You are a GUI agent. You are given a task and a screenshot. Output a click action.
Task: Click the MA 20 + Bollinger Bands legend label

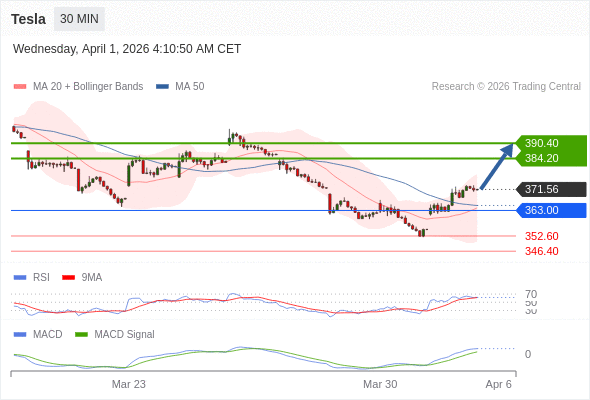pyautogui.click(x=88, y=87)
